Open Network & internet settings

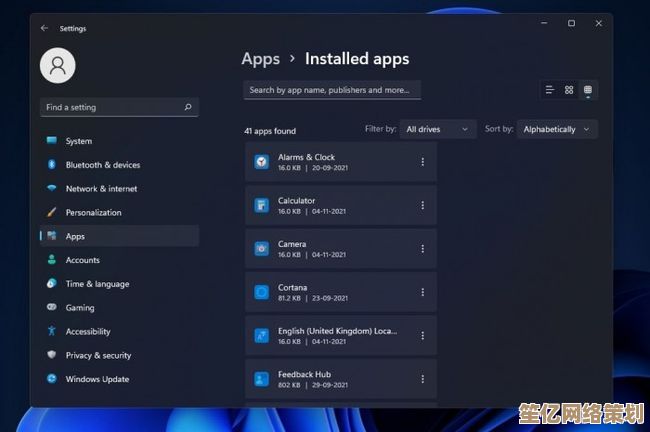click(x=119, y=189)
